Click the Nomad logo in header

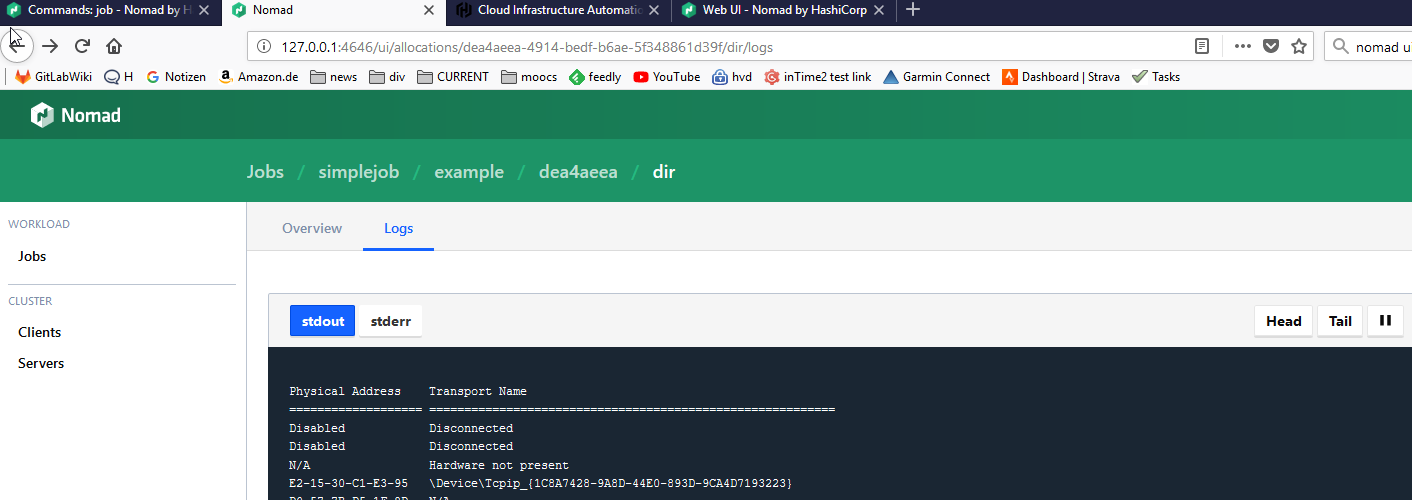pos(76,116)
